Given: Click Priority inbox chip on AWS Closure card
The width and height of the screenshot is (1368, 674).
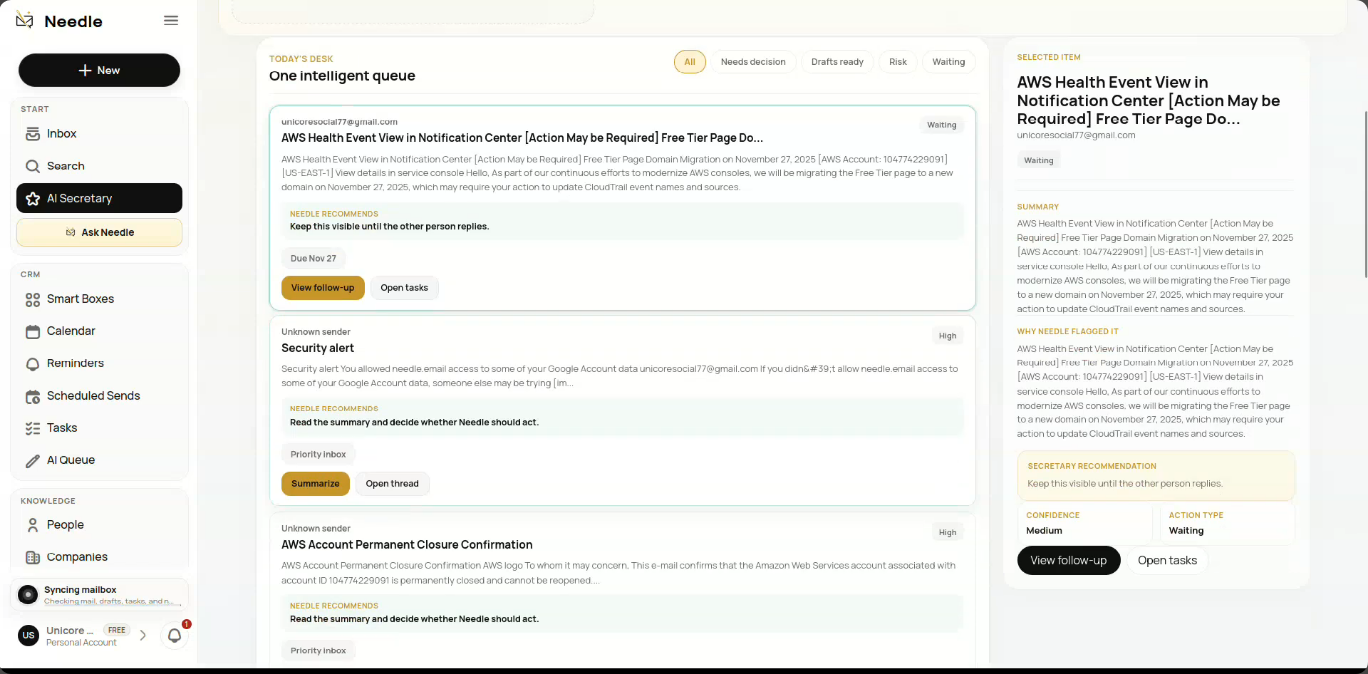Looking at the screenshot, I should (318, 651).
